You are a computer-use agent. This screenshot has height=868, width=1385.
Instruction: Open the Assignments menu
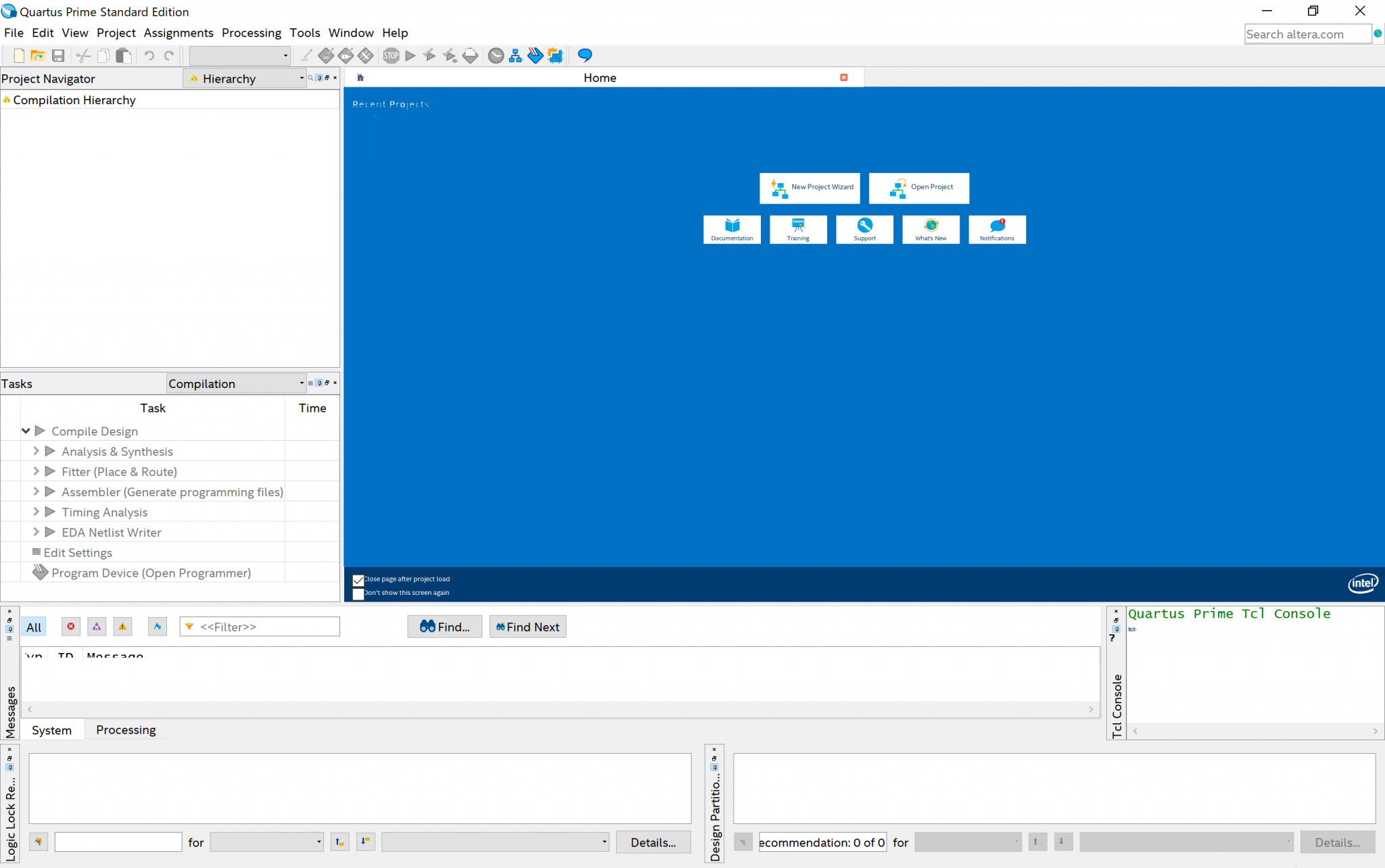click(178, 32)
